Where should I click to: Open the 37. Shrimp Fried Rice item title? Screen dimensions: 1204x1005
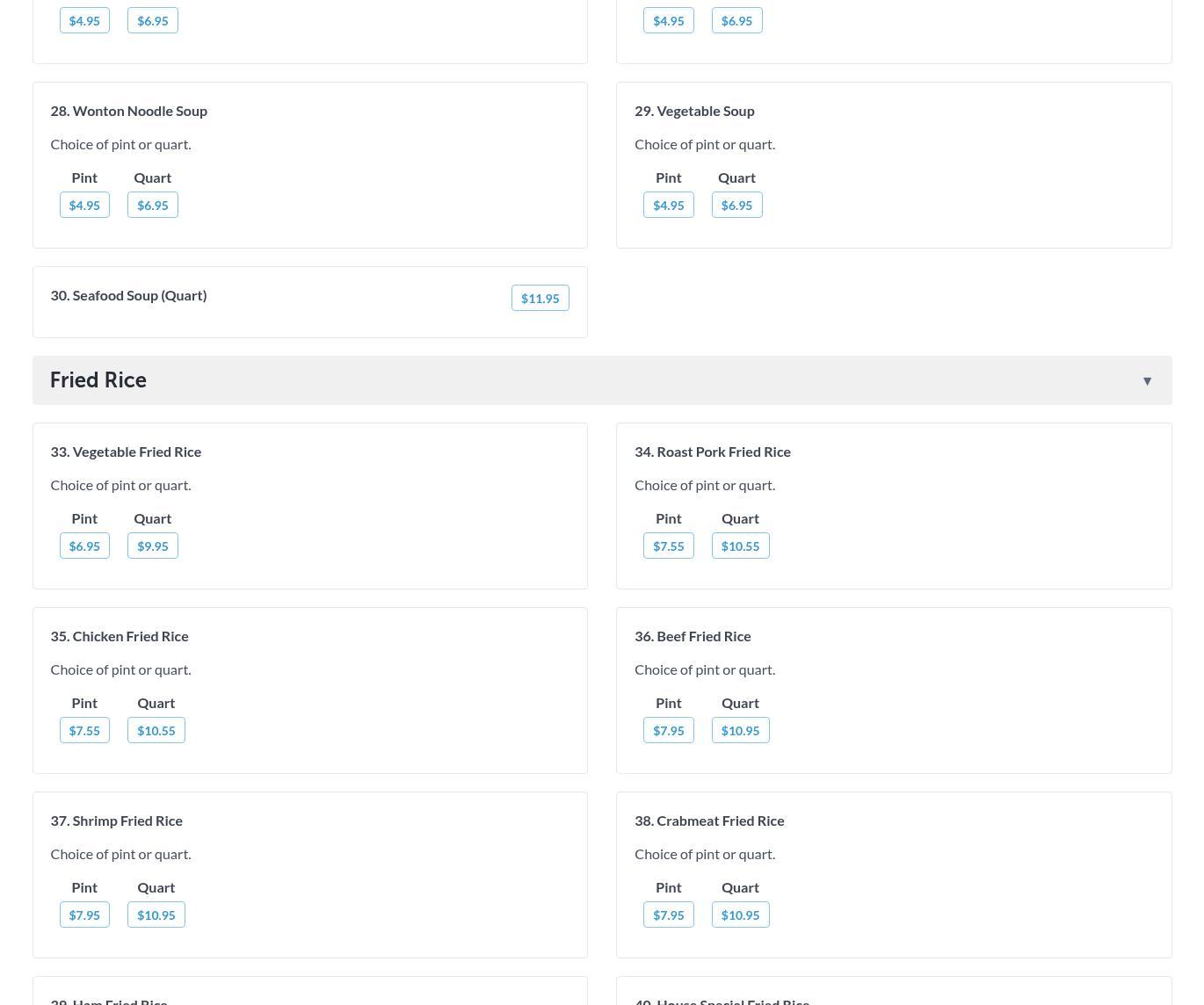(x=116, y=821)
